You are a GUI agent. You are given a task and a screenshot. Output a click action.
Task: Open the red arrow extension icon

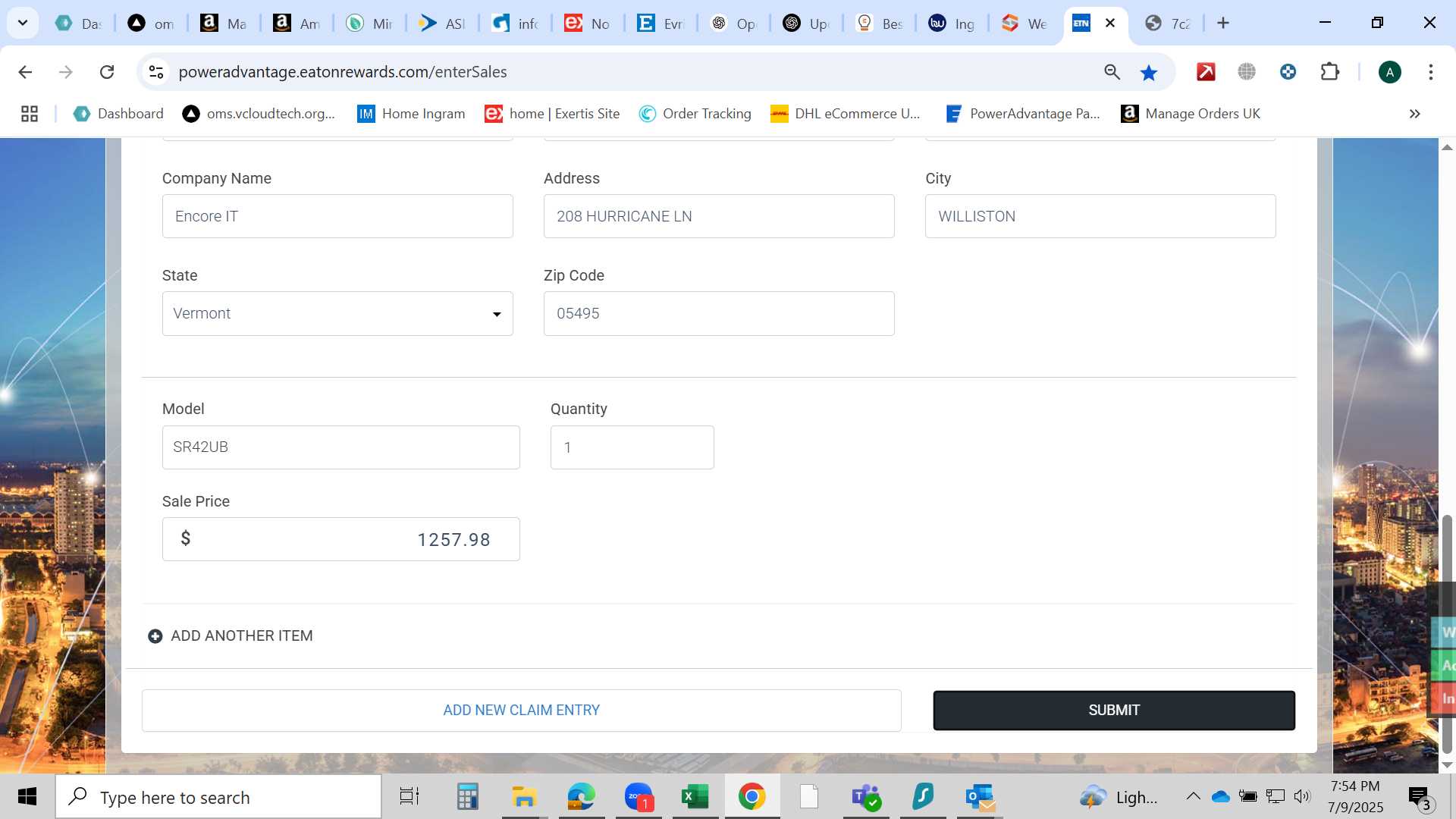pyautogui.click(x=1206, y=72)
